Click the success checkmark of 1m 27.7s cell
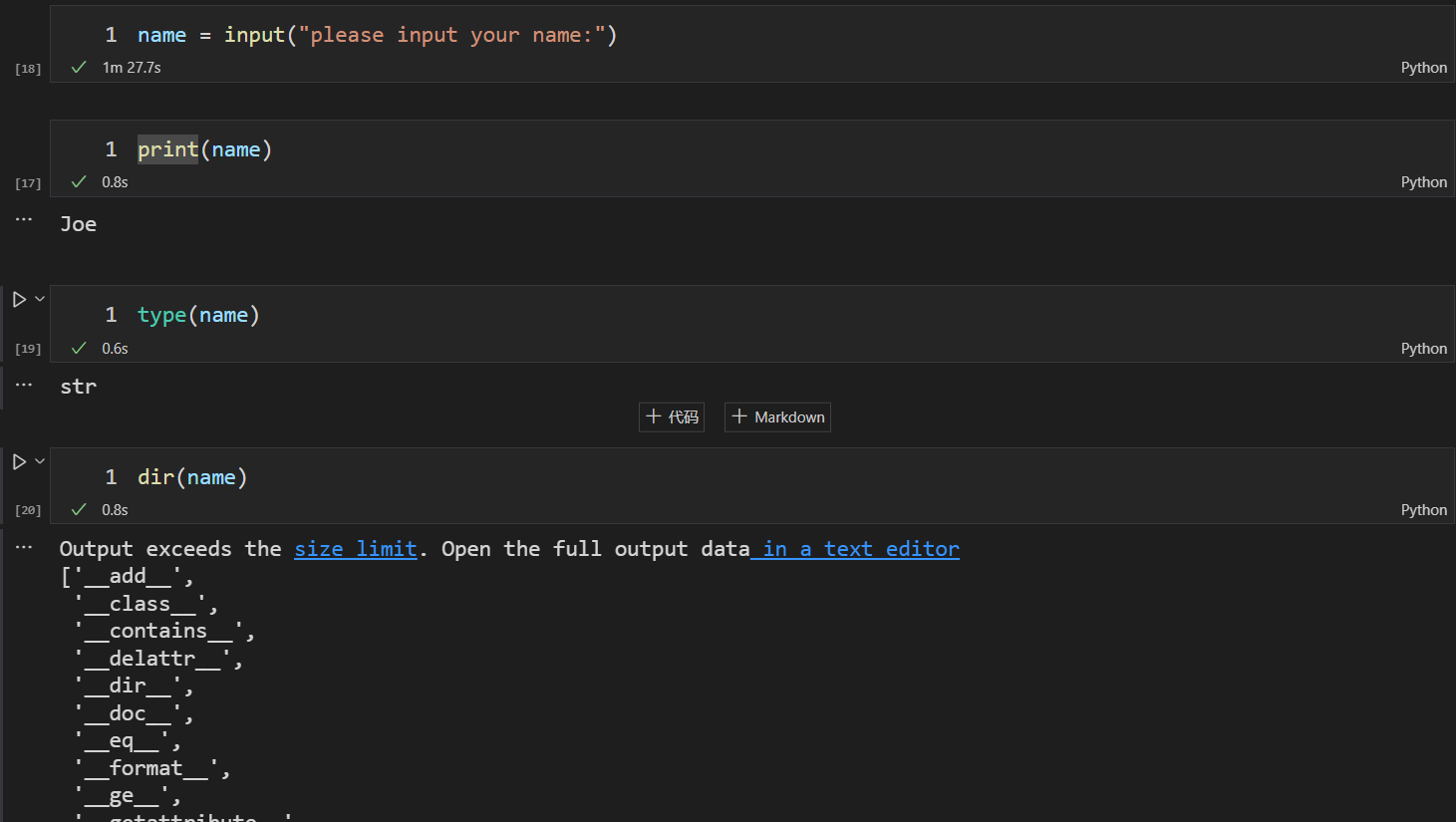 (x=79, y=68)
